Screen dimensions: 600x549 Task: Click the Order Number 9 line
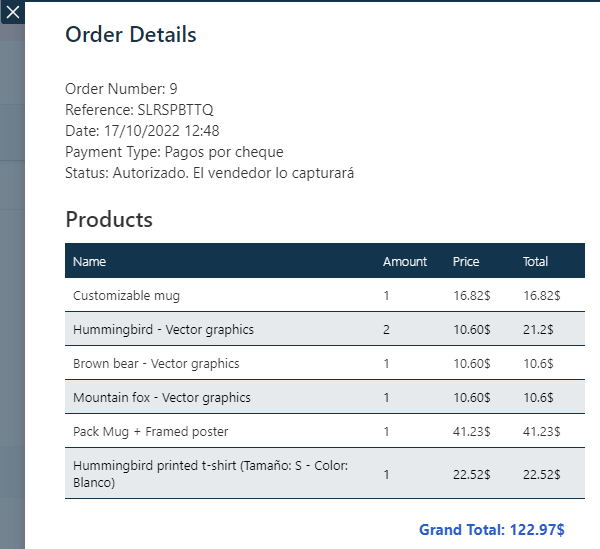(121, 89)
